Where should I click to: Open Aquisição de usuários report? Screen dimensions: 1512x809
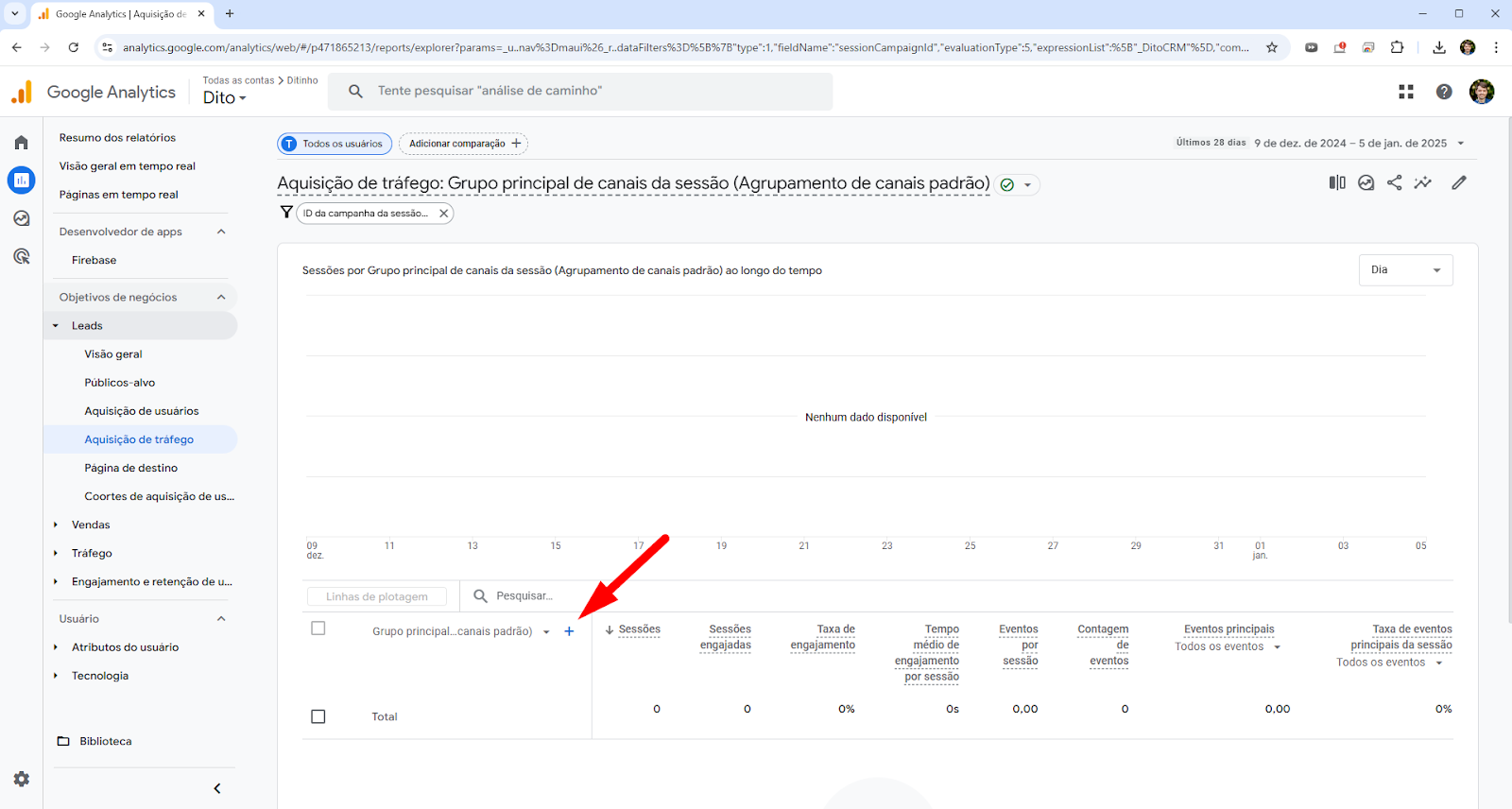(x=142, y=411)
